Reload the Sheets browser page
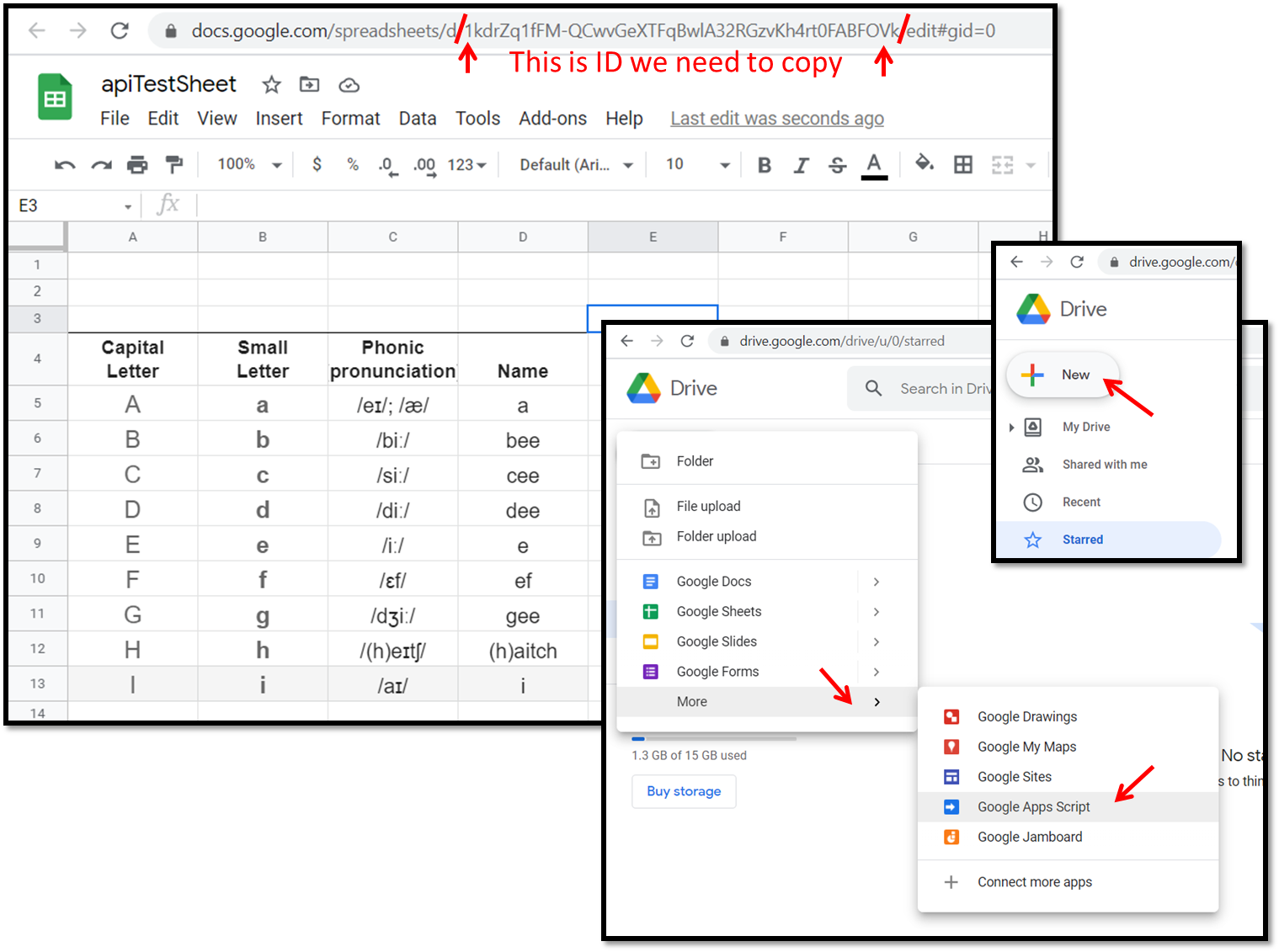Screen dimensions: 1279x952 120,31
